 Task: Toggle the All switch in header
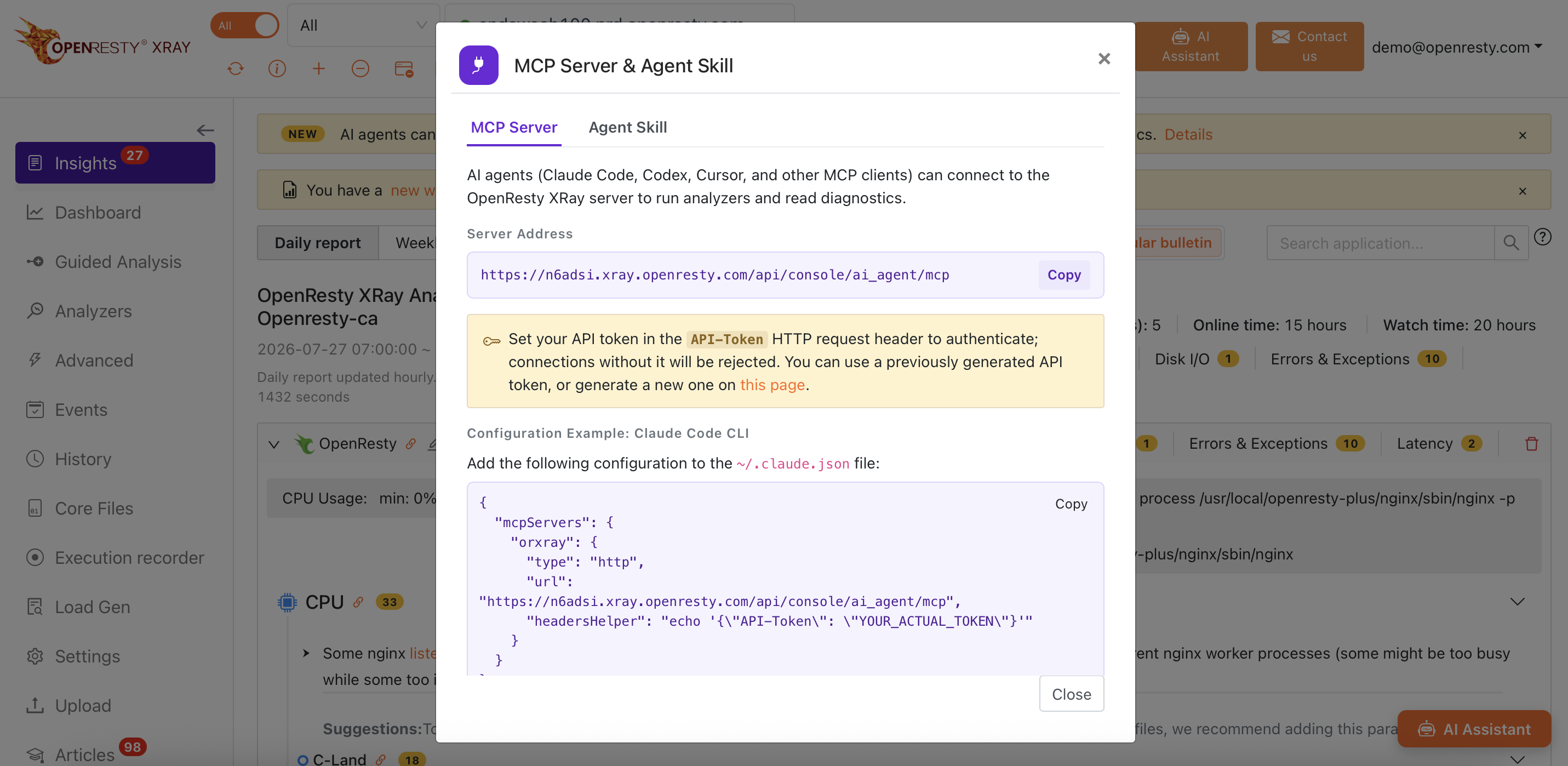pos(245,25)
